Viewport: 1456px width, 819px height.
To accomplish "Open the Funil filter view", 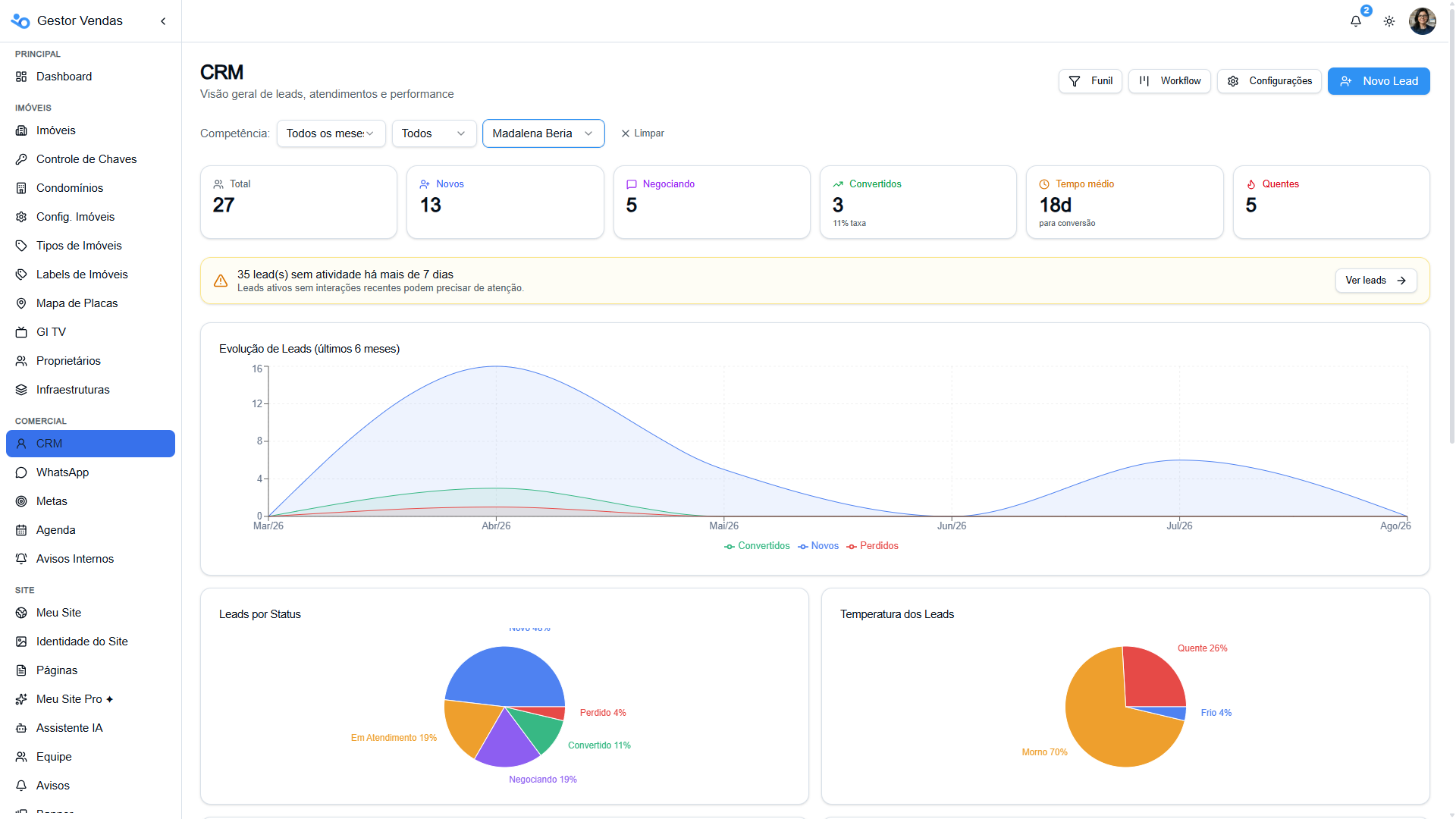I will (x=1090, y=81).
